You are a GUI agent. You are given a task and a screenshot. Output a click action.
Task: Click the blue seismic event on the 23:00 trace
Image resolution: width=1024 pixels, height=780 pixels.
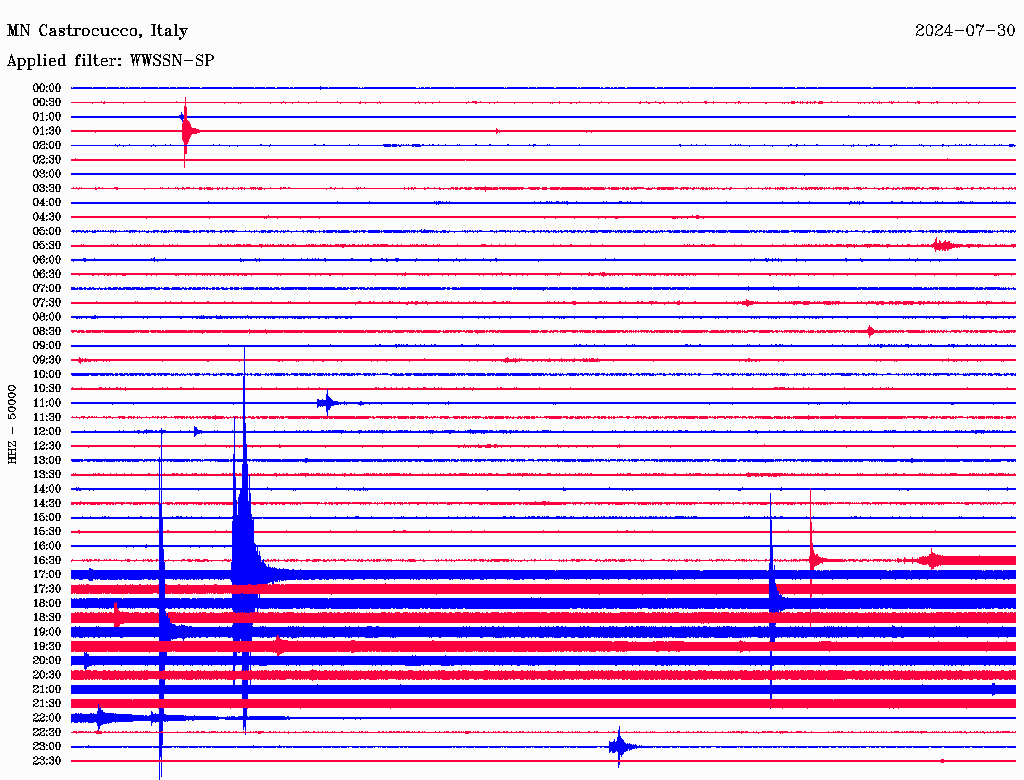click(x=620, y=747)
